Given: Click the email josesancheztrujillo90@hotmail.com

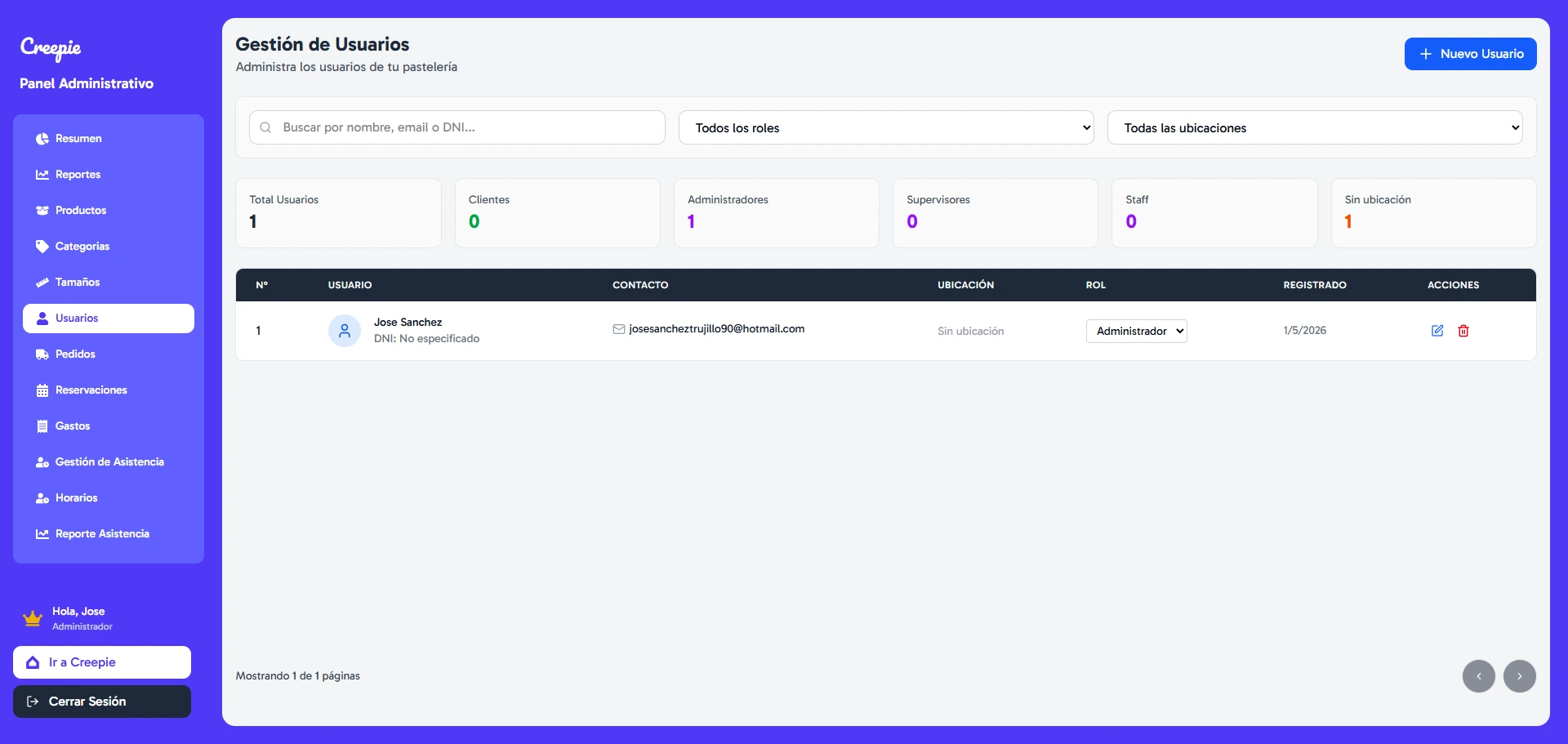Looking at the screenshot, I should (x=717, y=329).
